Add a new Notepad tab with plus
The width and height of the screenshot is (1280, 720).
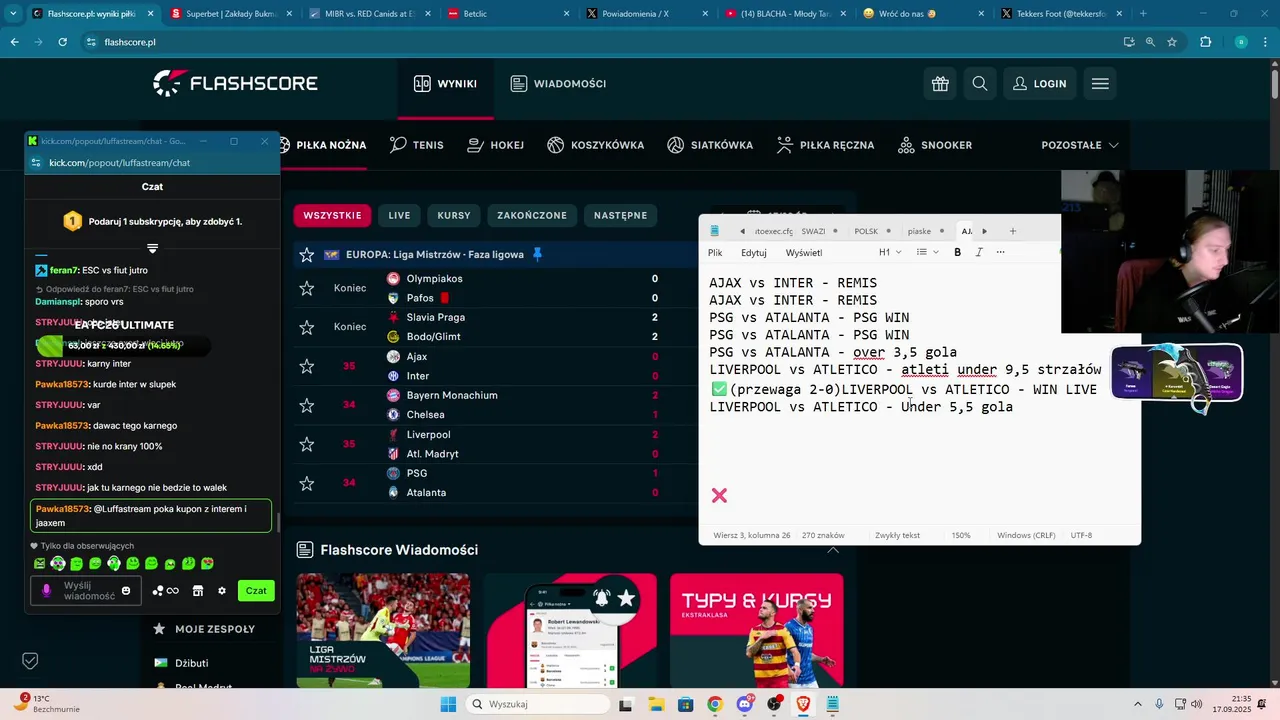click(x=1012, y=231)
